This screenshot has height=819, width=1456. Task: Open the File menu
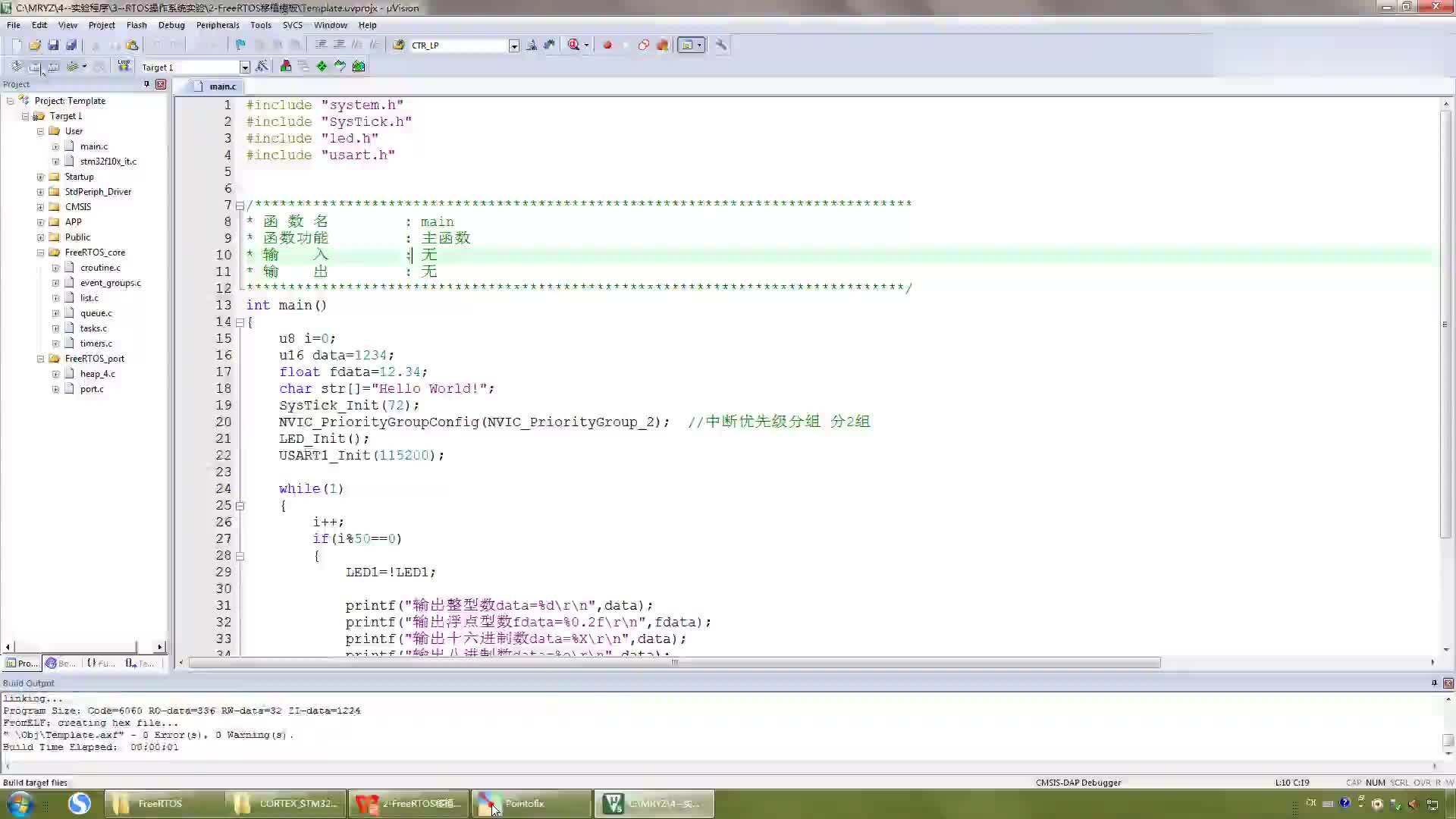pos(14,25)
